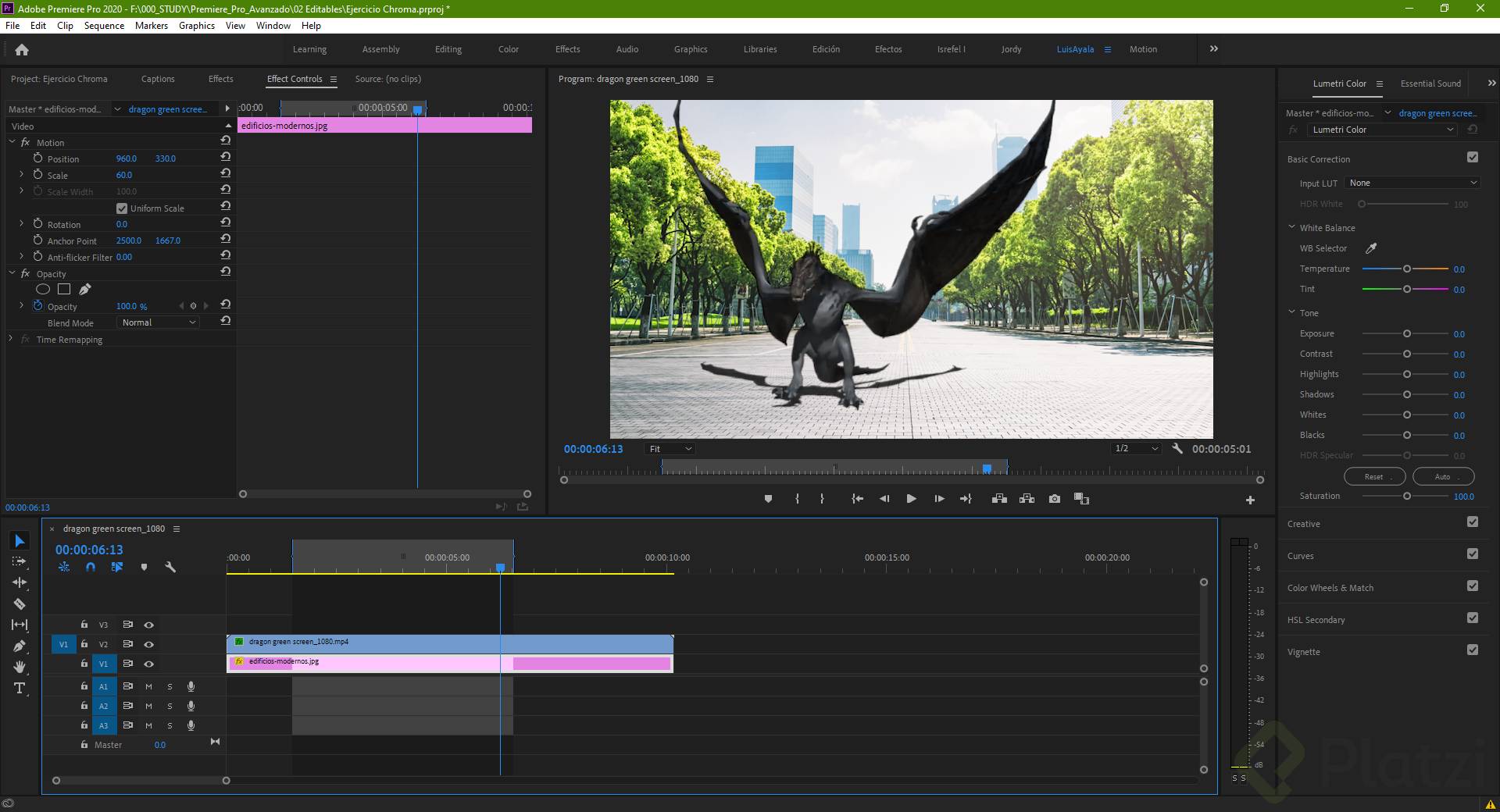Screen dimensions: 1500x812
Task: Create an ellipse mask under Opacity
Action: pyautogui.click(x=43, y=290)
